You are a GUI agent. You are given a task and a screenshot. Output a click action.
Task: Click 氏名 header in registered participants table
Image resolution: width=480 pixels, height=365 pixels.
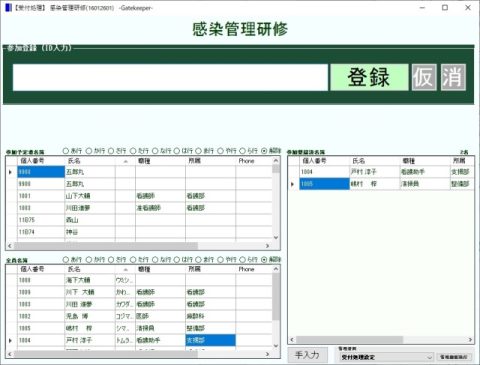tap(375, 161)
